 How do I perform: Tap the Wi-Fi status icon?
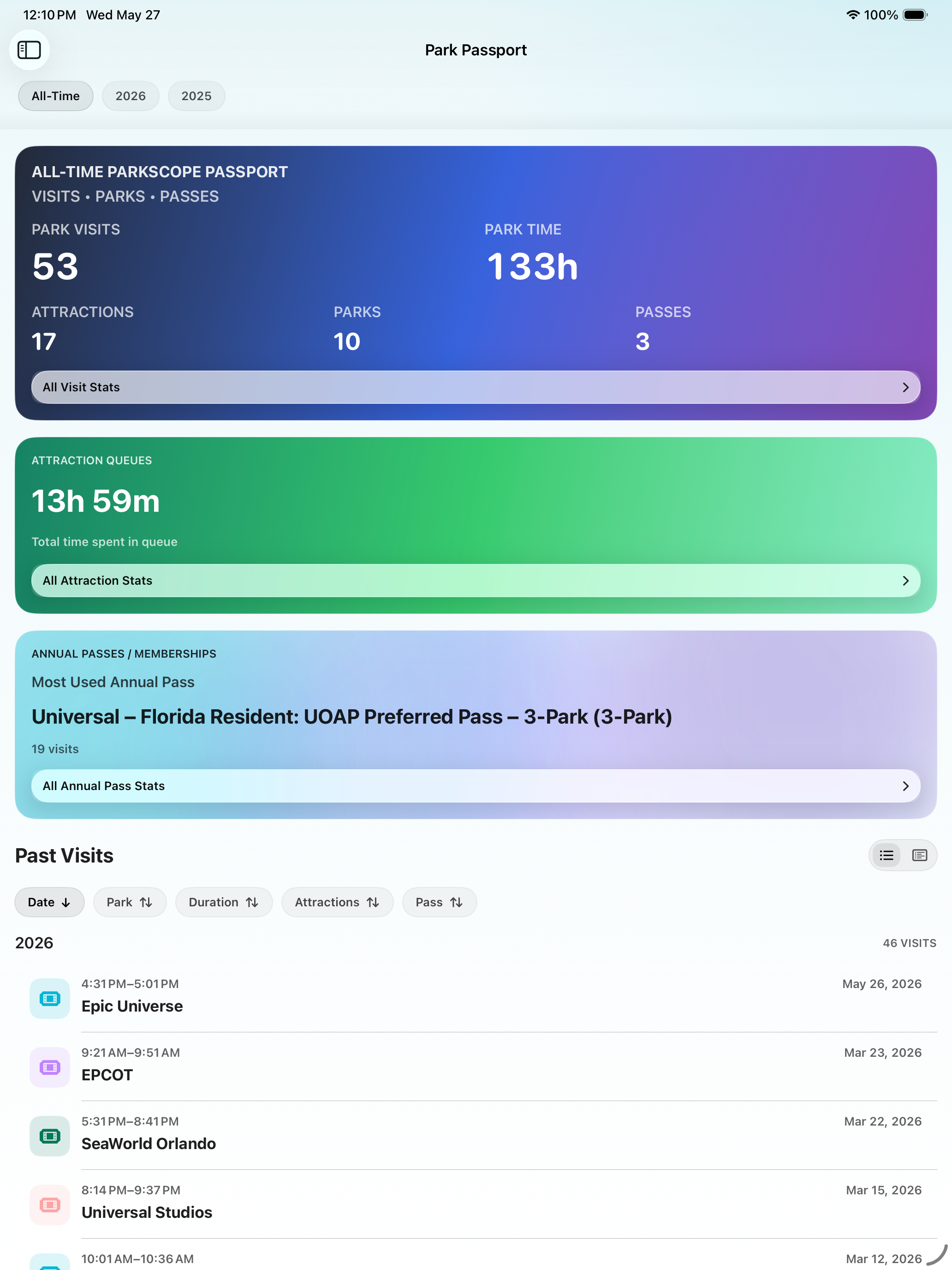(x=853, y=15)
